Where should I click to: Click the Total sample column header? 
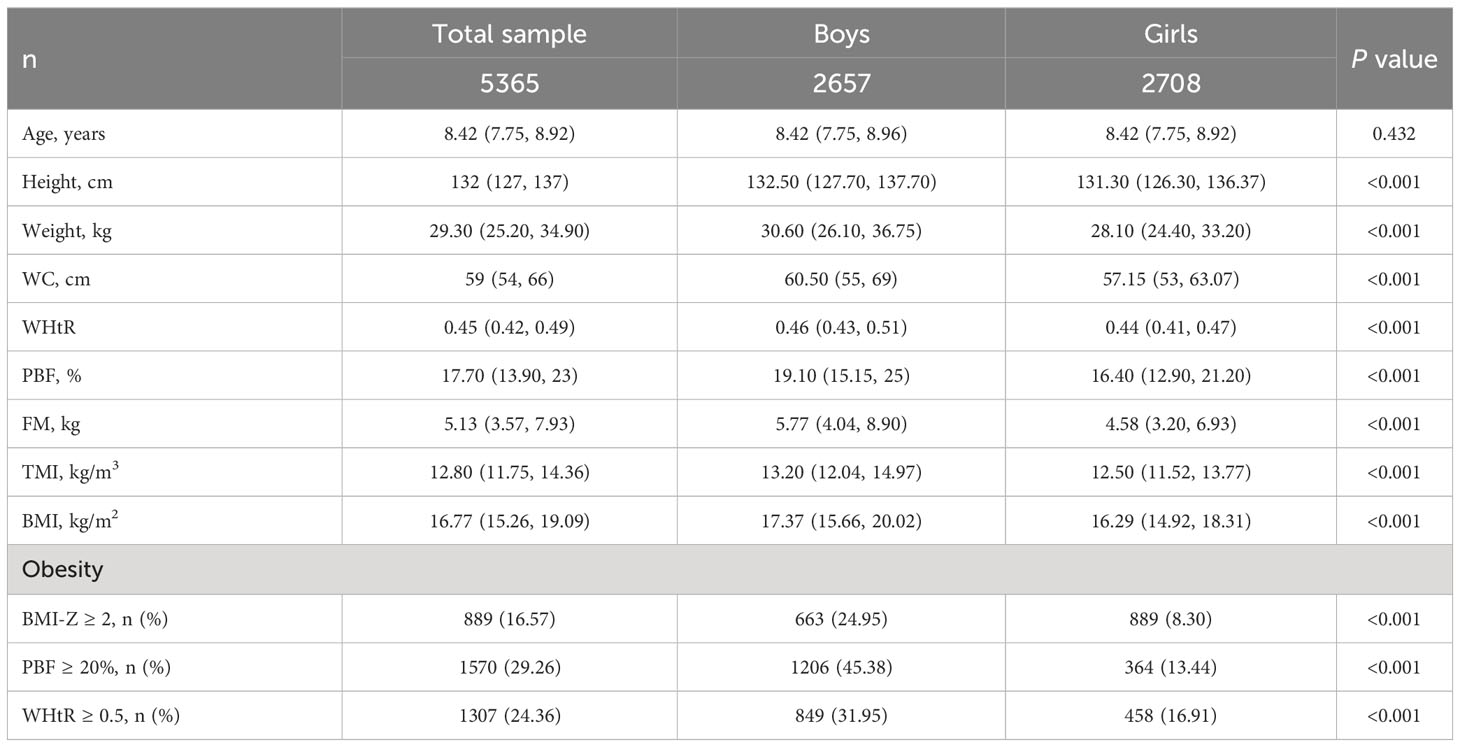coord(509,33)
